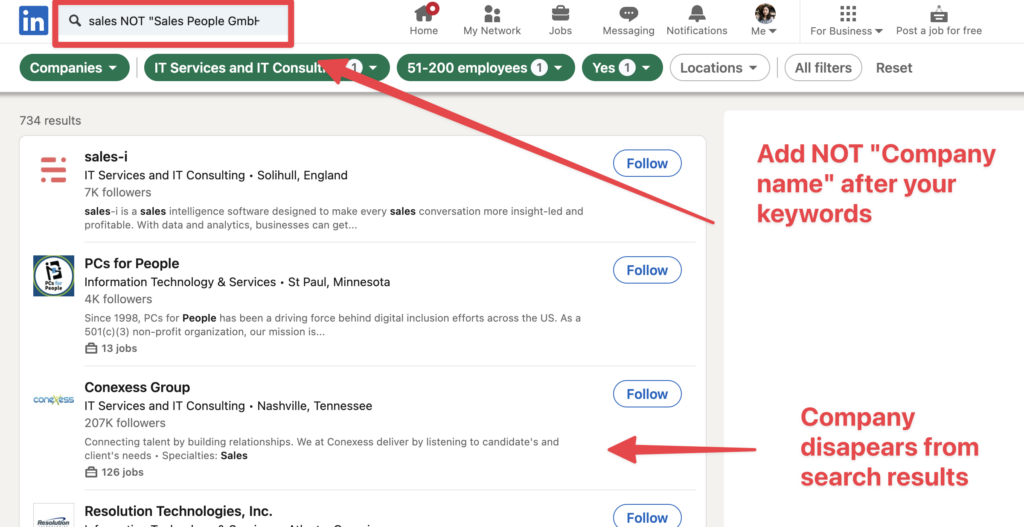Screen dimensions: 1024x527
Task: Open the Resolution Technologies, Inc. name
Action: tap(178, 511)
